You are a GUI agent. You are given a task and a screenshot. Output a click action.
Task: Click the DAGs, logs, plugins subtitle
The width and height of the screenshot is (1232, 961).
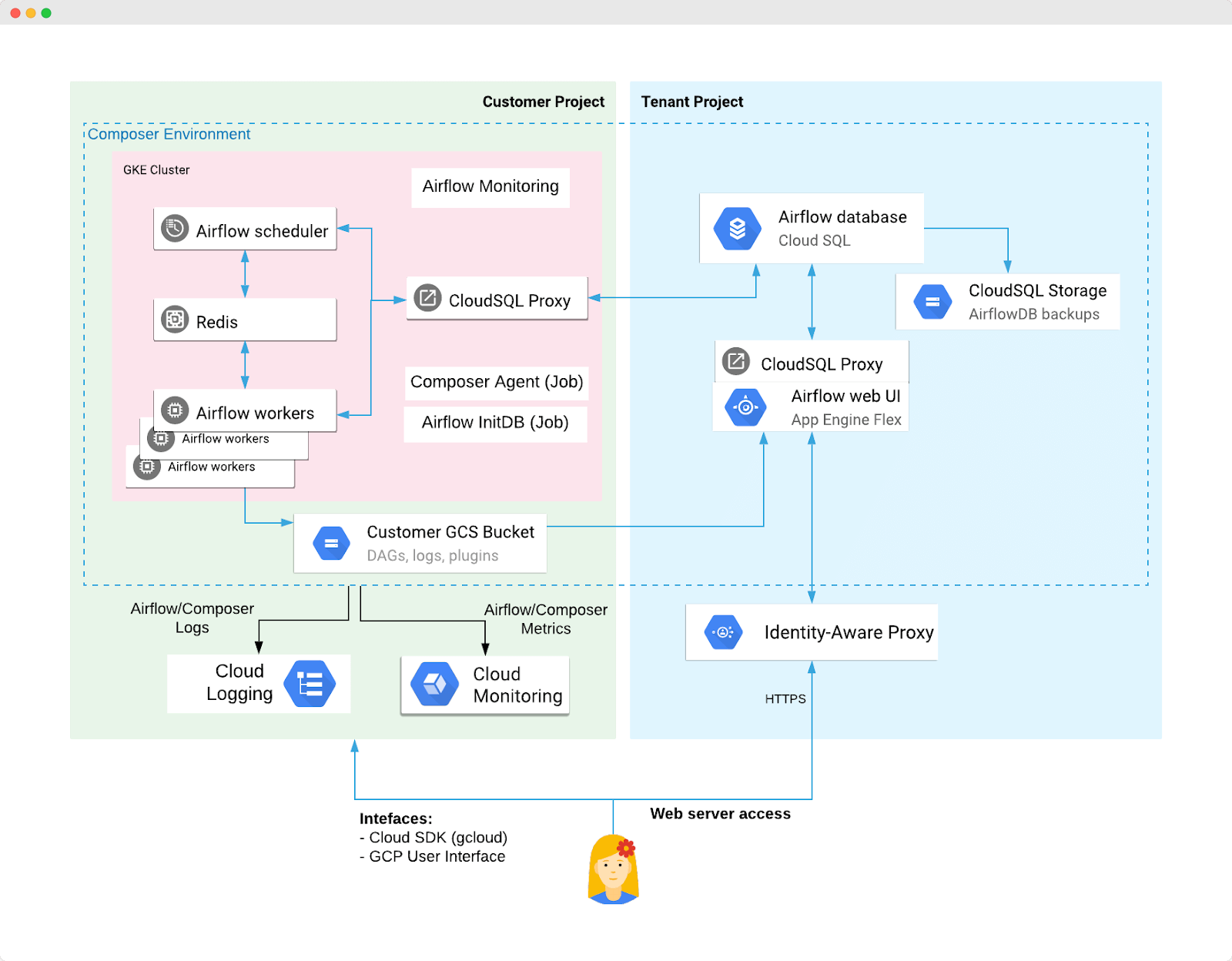(433, 556)
